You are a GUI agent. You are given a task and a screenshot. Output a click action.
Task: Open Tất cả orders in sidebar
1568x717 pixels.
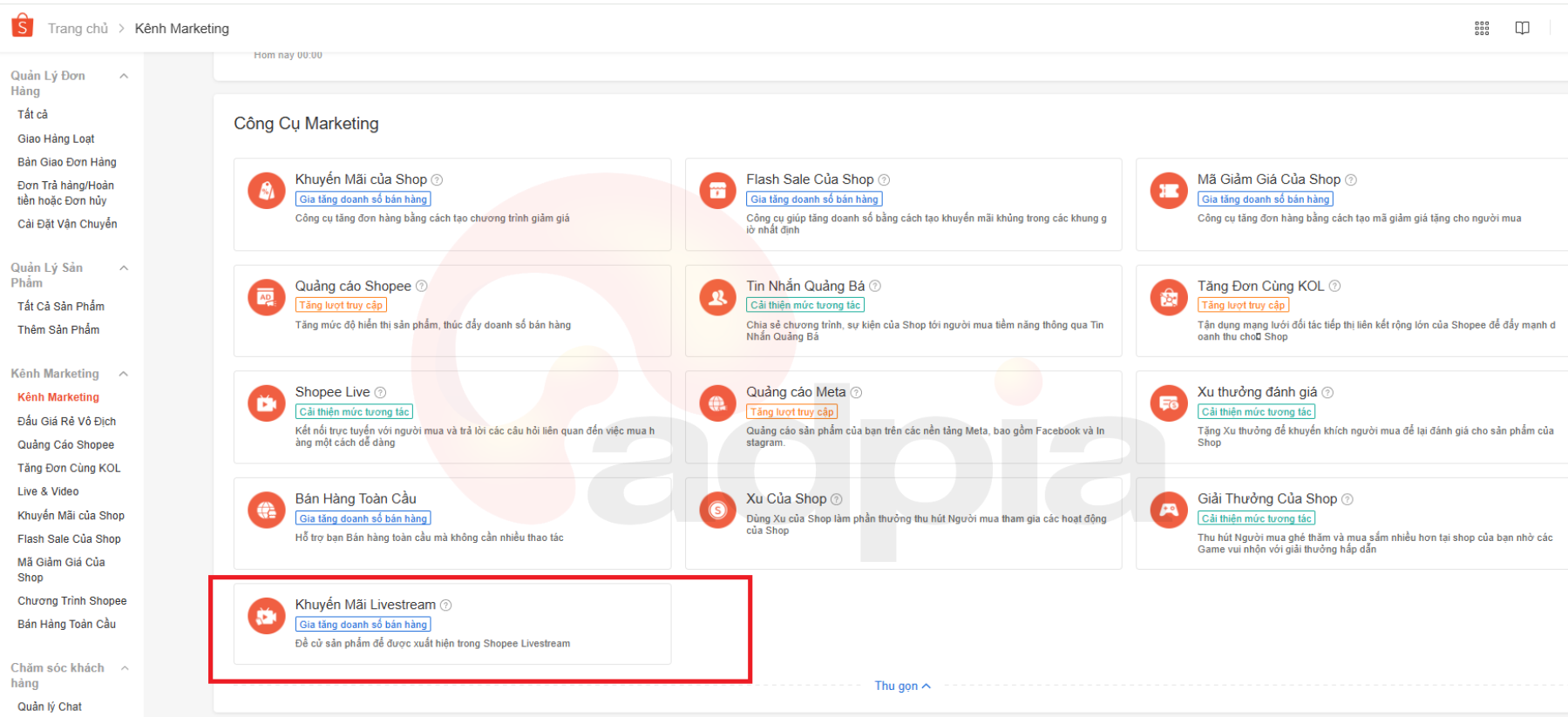pyautogui.click(x=33, y=114)
